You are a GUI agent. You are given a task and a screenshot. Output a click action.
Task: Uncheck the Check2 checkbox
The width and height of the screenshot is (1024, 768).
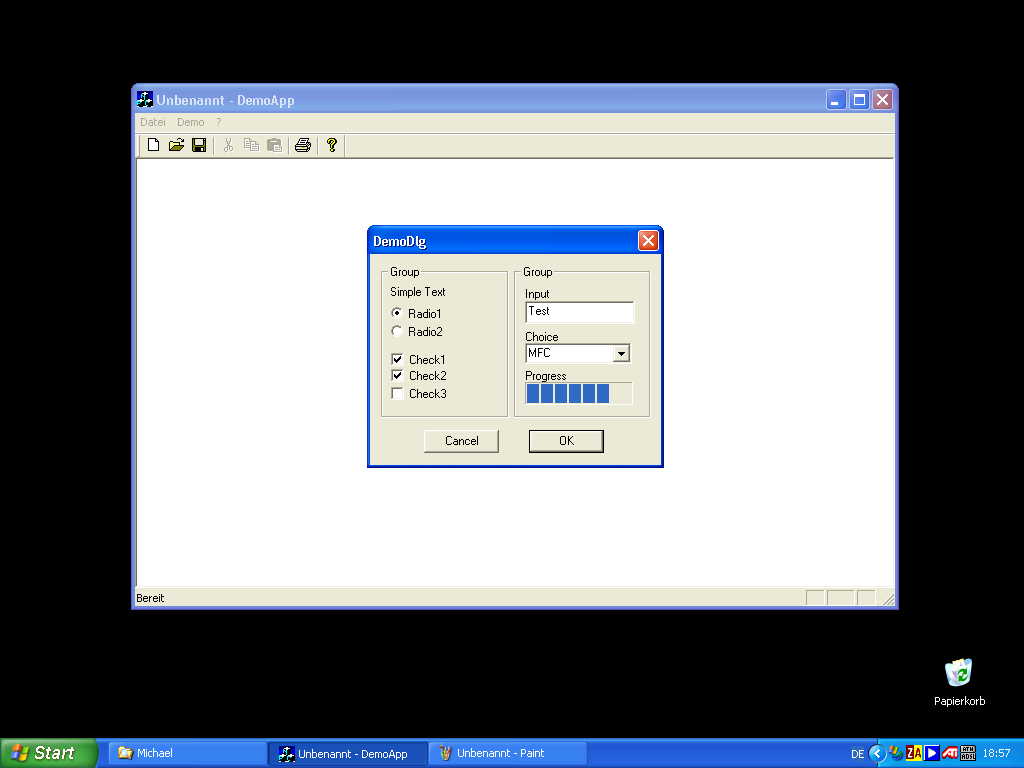pyautogui.click(x=397, y=376)
